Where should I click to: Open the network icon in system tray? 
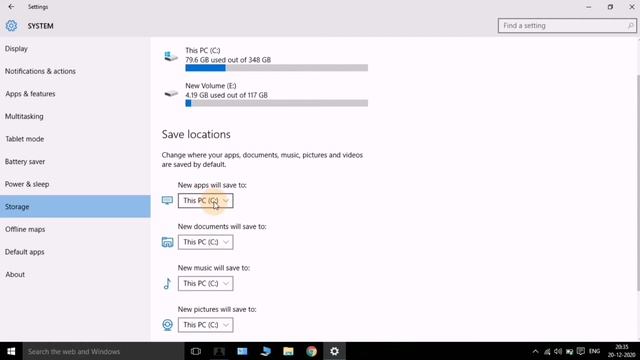pos(547,351)
